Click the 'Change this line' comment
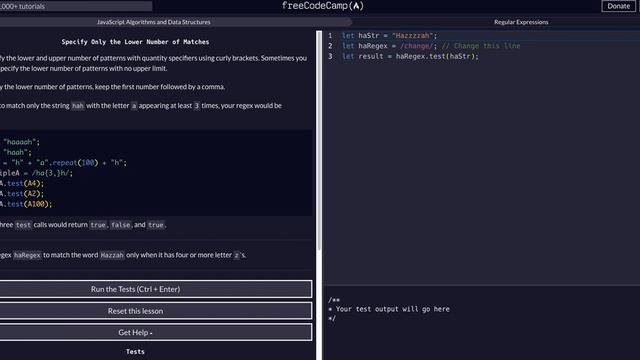This screenshot has height=360, width=640. [x=481, y=46]
